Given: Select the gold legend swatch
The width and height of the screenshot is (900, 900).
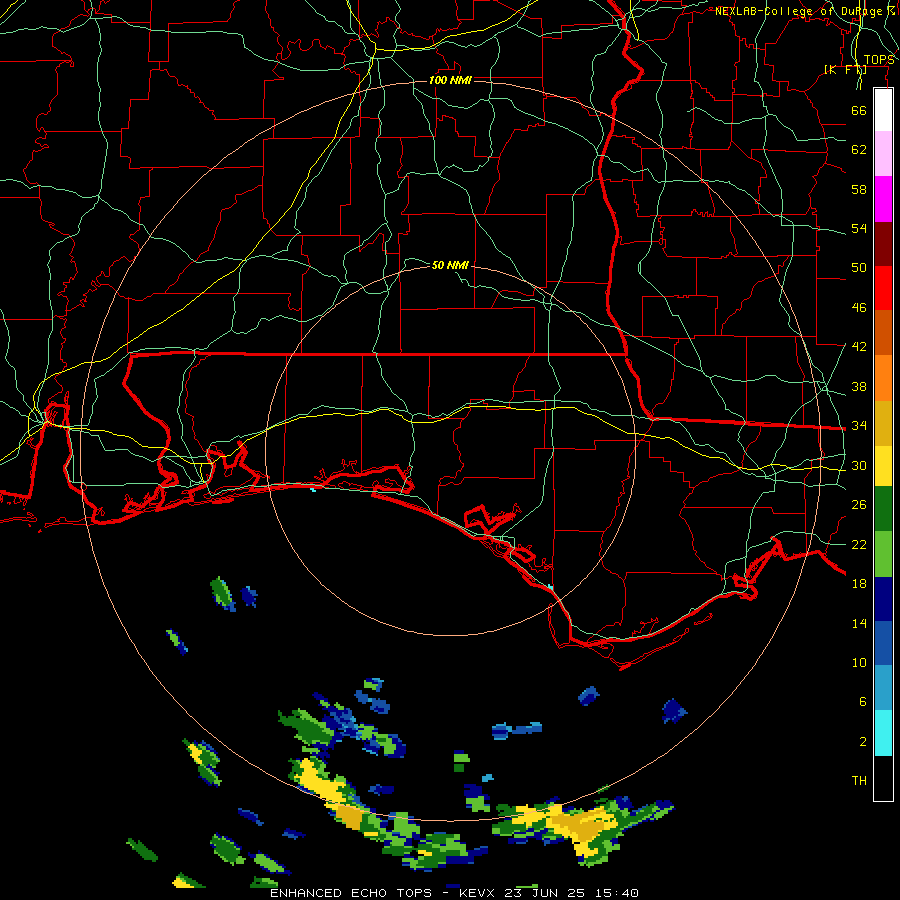Looking at the screenshot, I should 883,423.
